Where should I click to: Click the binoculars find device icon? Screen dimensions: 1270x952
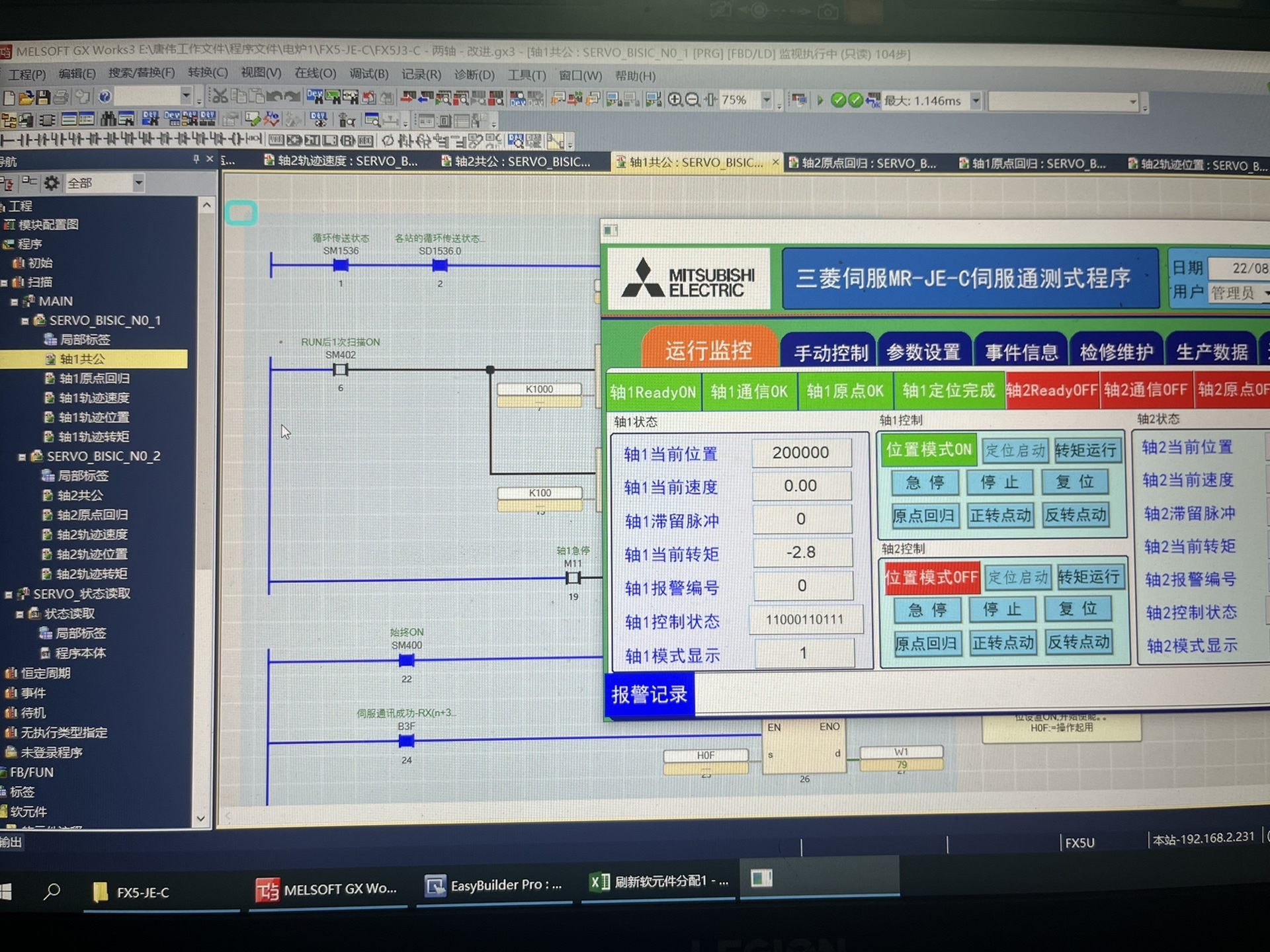108,120
